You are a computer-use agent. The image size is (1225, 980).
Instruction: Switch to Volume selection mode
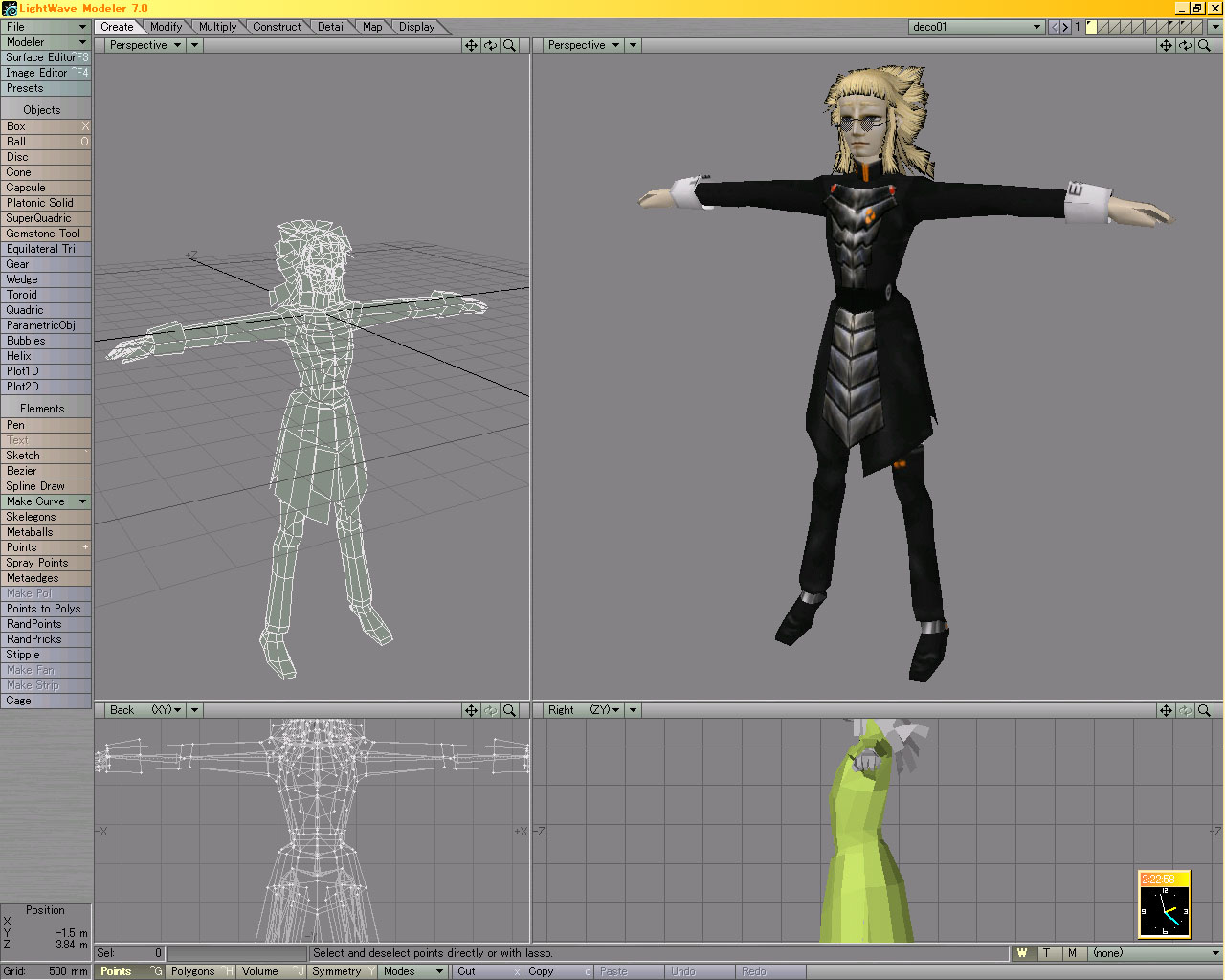[271, 971]
